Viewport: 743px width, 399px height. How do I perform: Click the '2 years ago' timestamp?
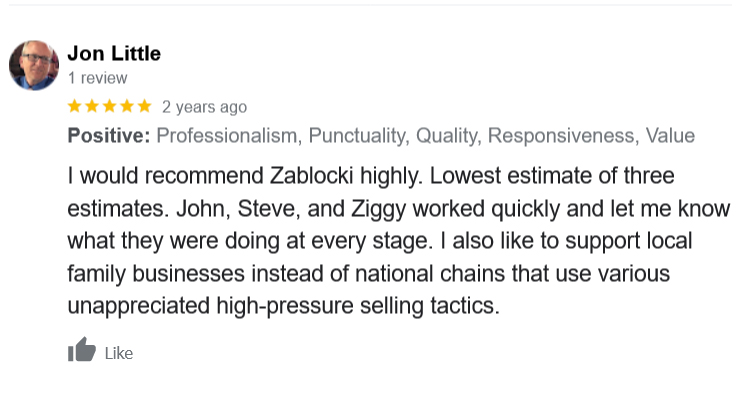click(x=204, y=107)
